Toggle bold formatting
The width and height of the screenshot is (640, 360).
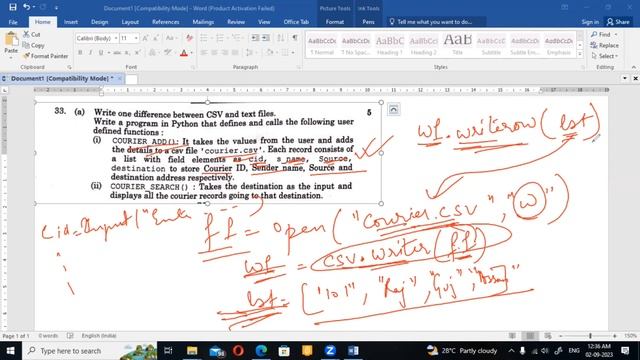click(80, 53)
